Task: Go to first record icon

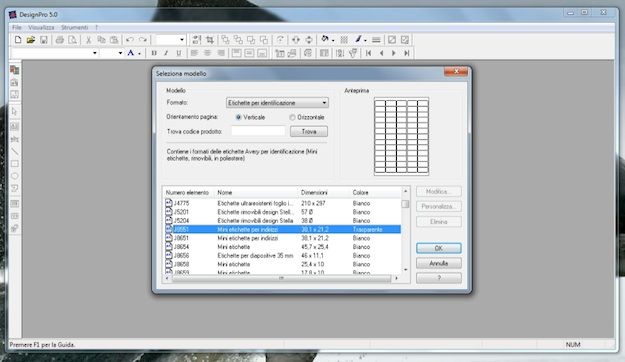Action: coord(368,53)
